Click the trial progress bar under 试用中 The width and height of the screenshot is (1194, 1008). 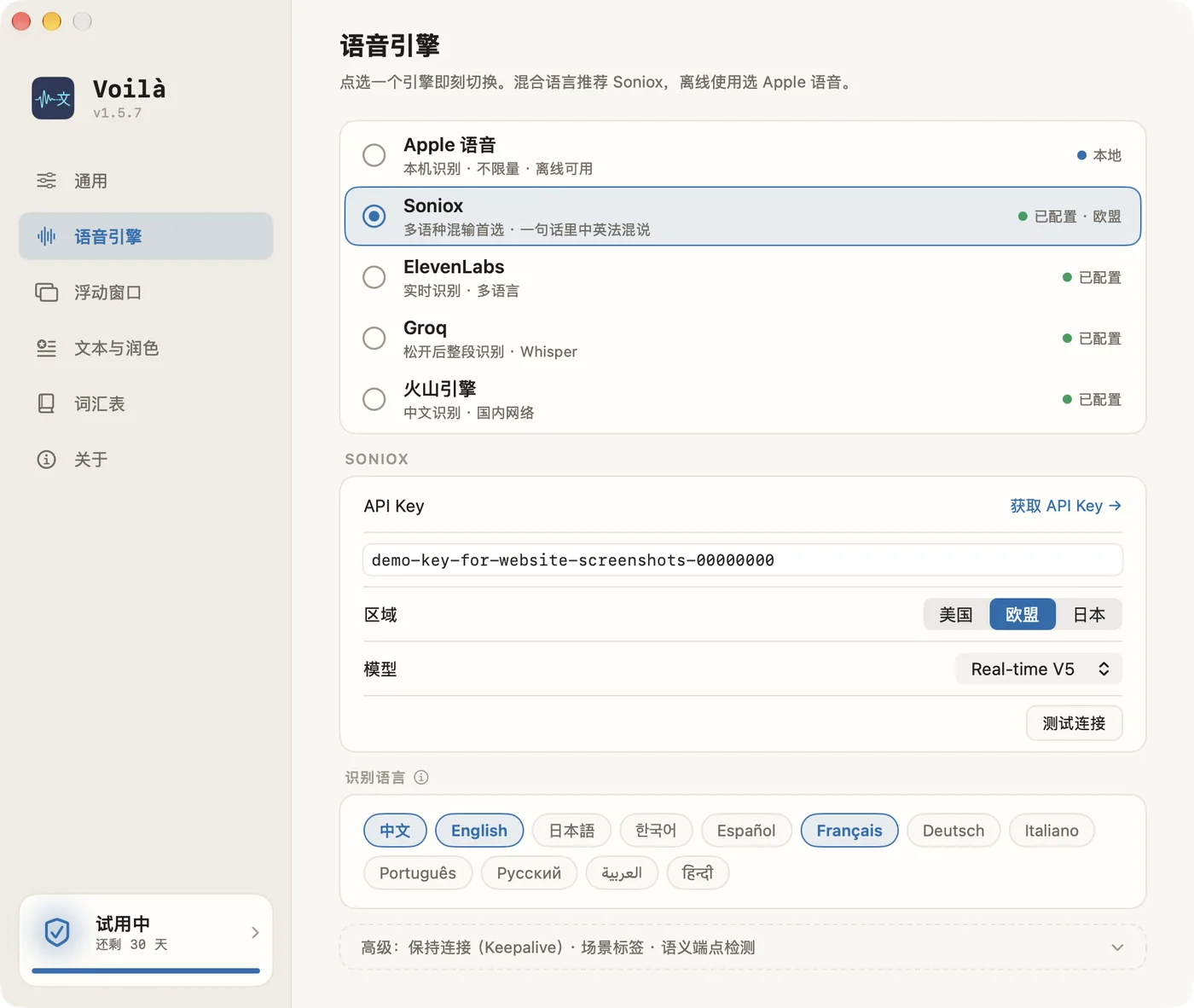tap(146, 970)
